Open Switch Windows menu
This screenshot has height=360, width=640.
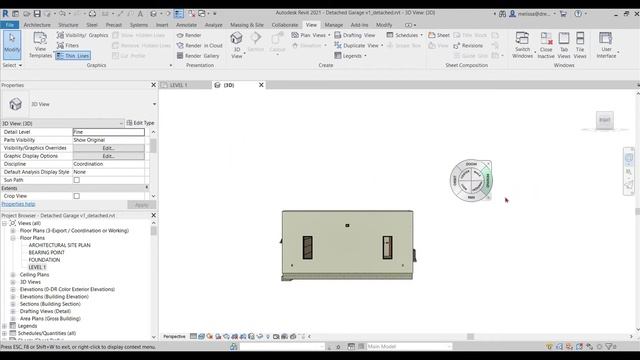point(522,45)
